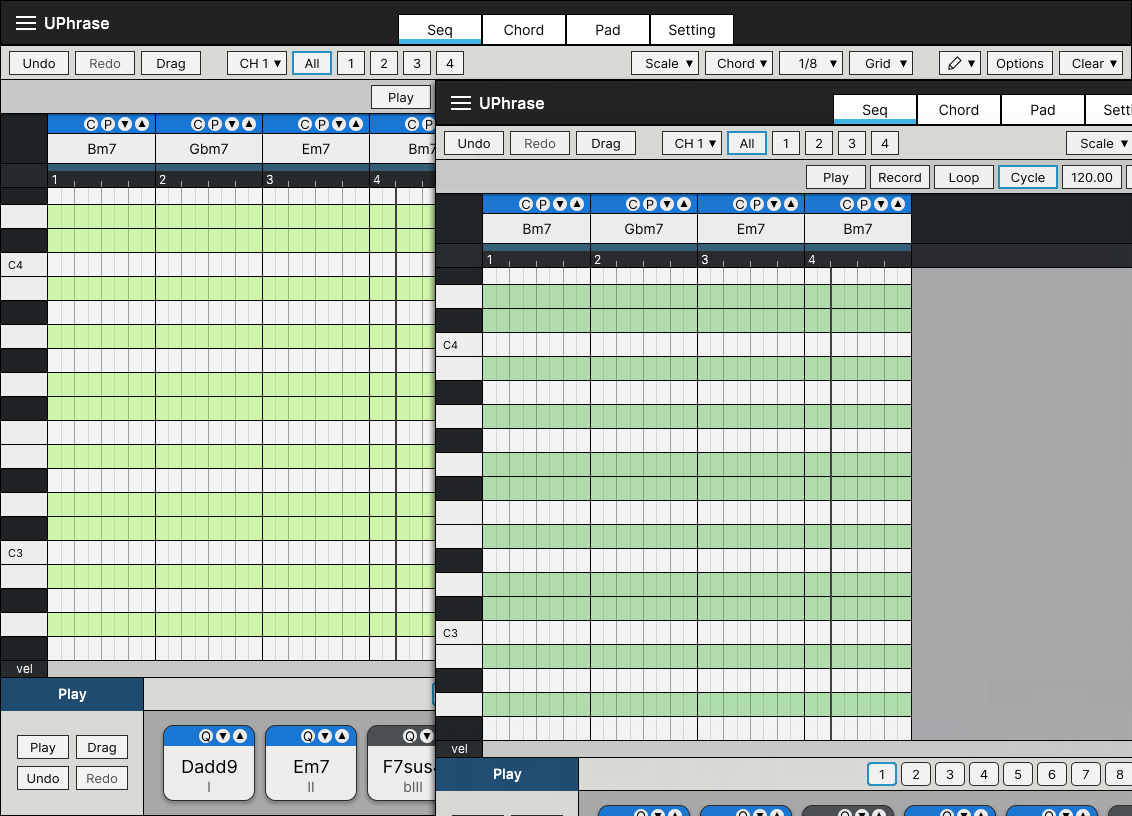This screenshot has width=1132, height=816.
Task: Click the Record button in the front window
Action: pos(900,178)
